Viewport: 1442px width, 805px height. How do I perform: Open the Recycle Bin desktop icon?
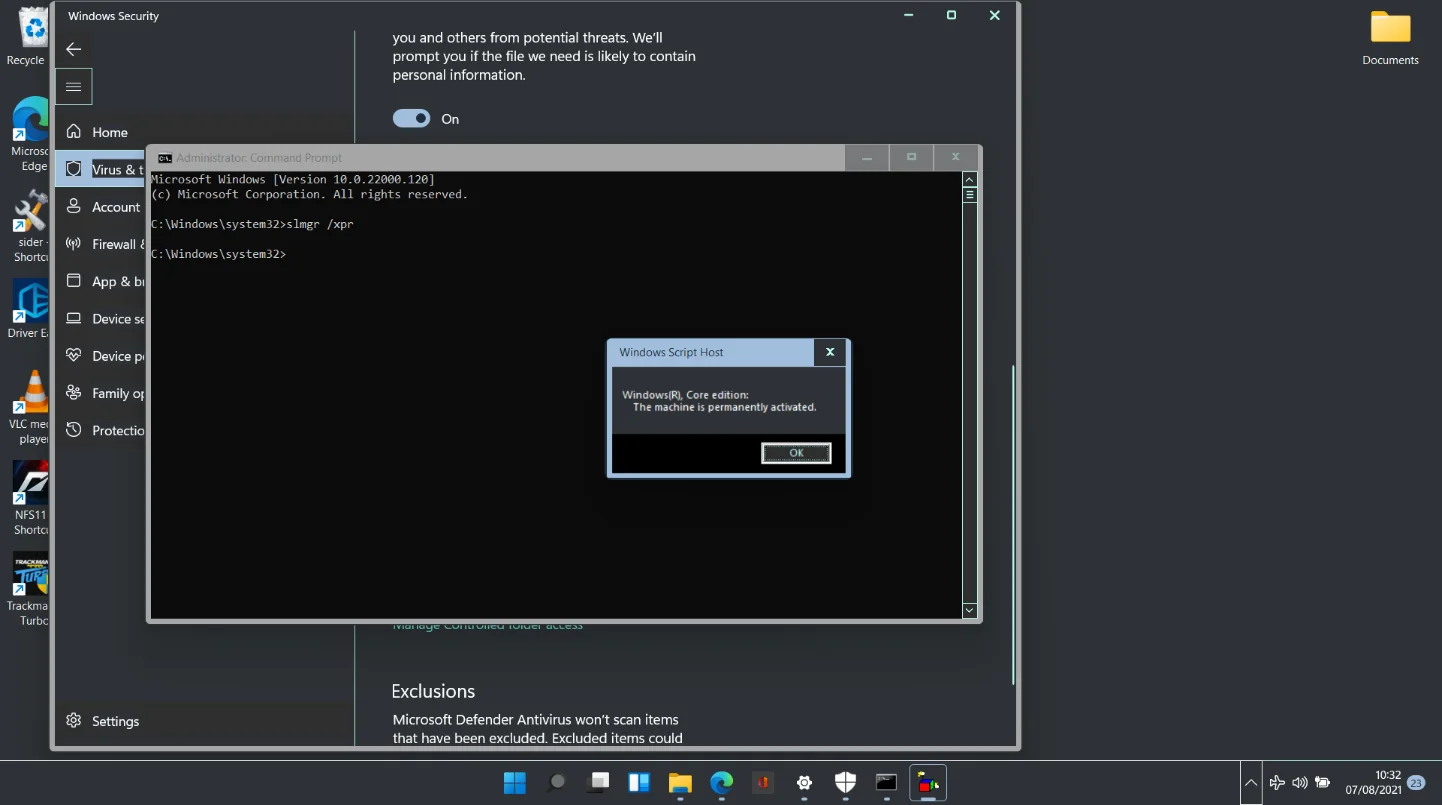click(31, 36)
